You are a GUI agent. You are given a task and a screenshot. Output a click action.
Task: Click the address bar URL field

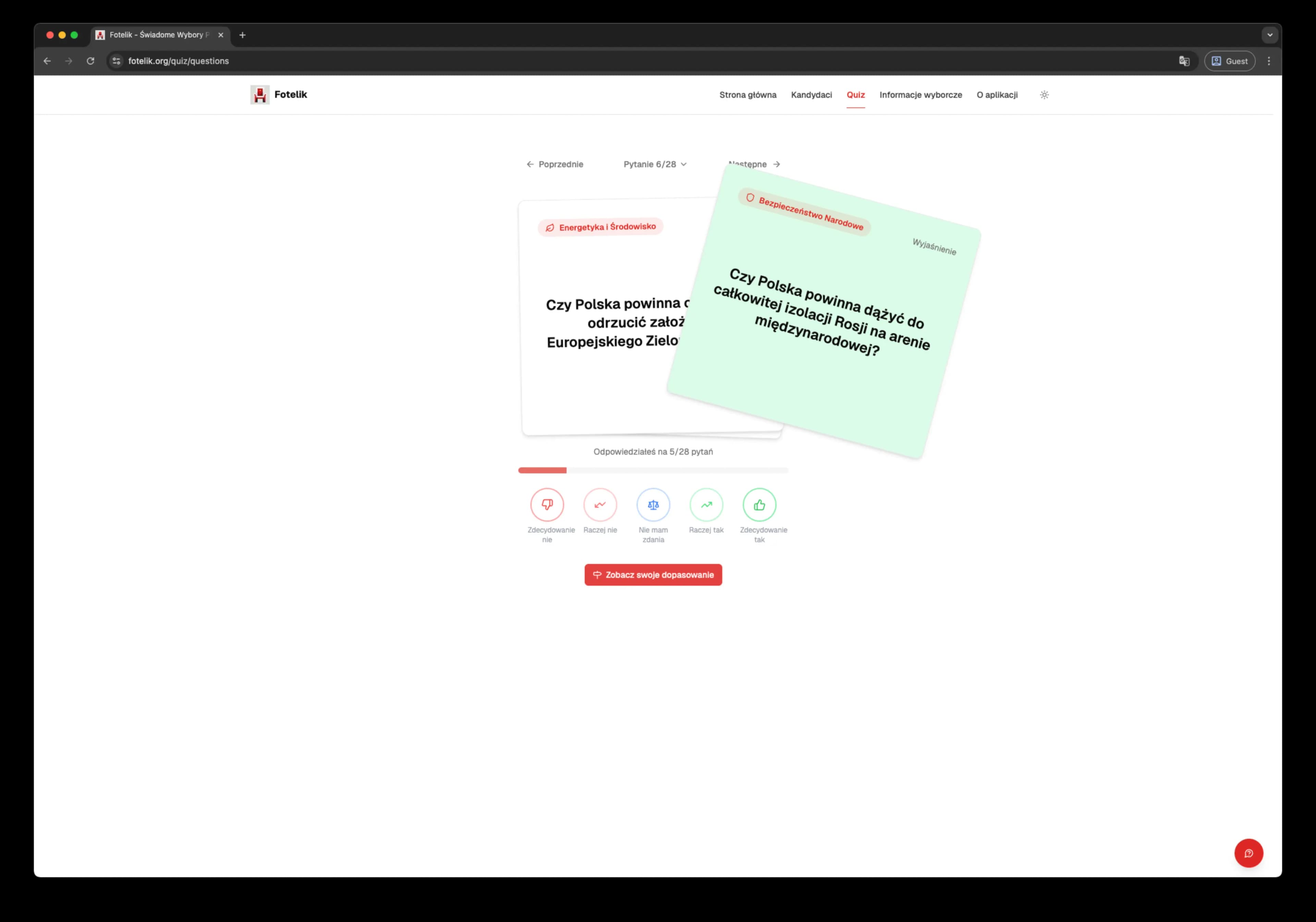pyautogui.click(x=178, y=61)
